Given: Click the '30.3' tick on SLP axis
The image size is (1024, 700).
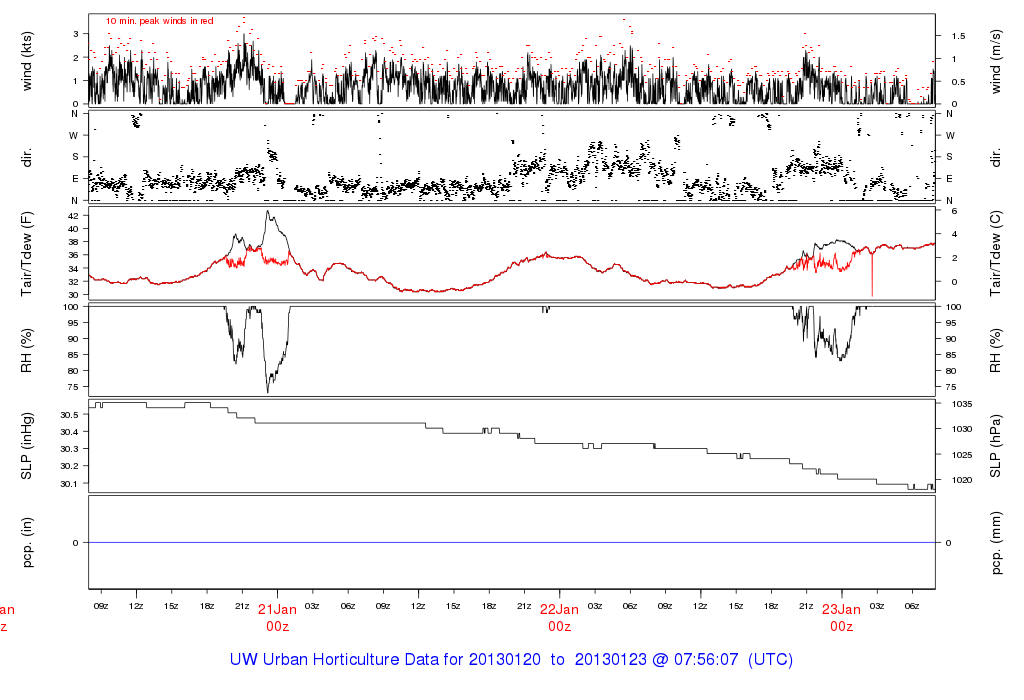Looking at the screenshot, I should (x=69, y=449).
